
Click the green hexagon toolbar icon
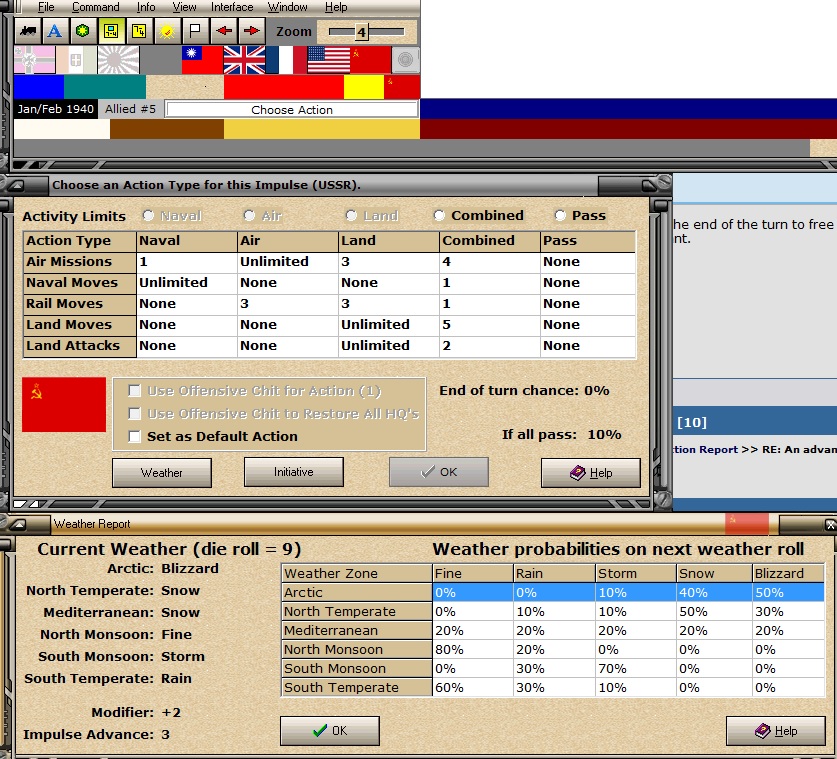click(x=82, y=31)
